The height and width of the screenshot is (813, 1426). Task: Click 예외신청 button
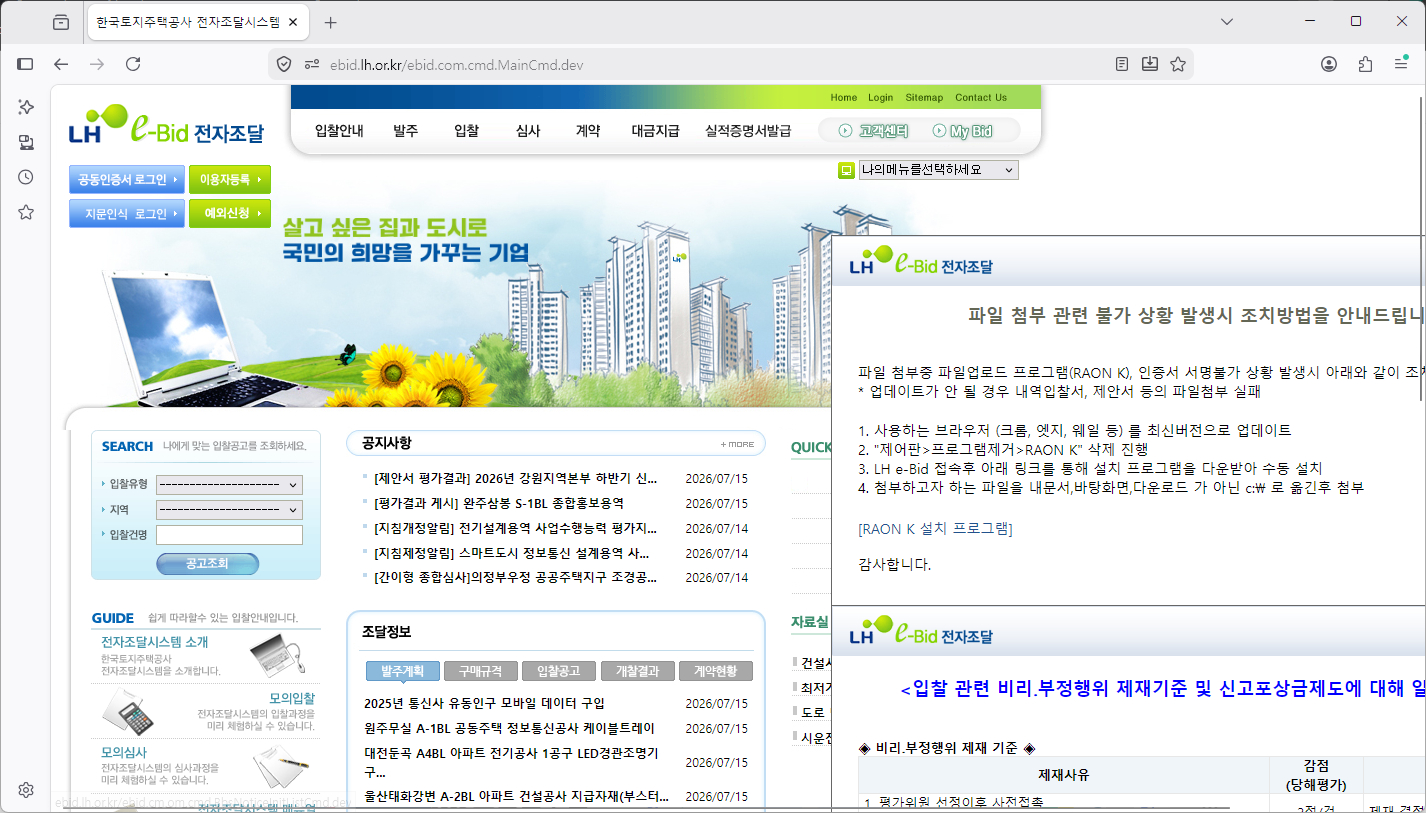coord(230,213)
